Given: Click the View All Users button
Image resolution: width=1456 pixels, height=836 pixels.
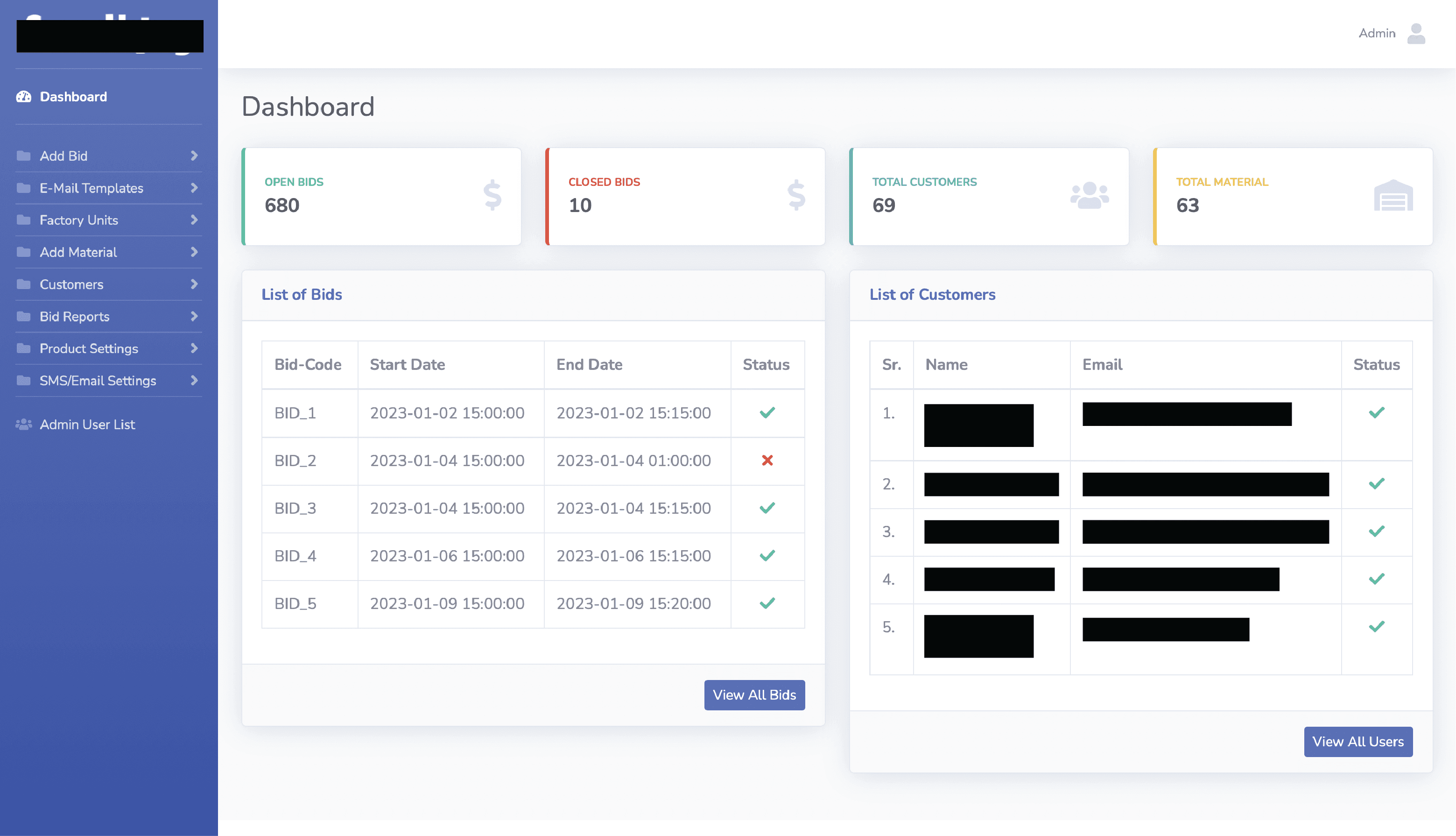Looking at the screenshot, I should point(1358,742).
